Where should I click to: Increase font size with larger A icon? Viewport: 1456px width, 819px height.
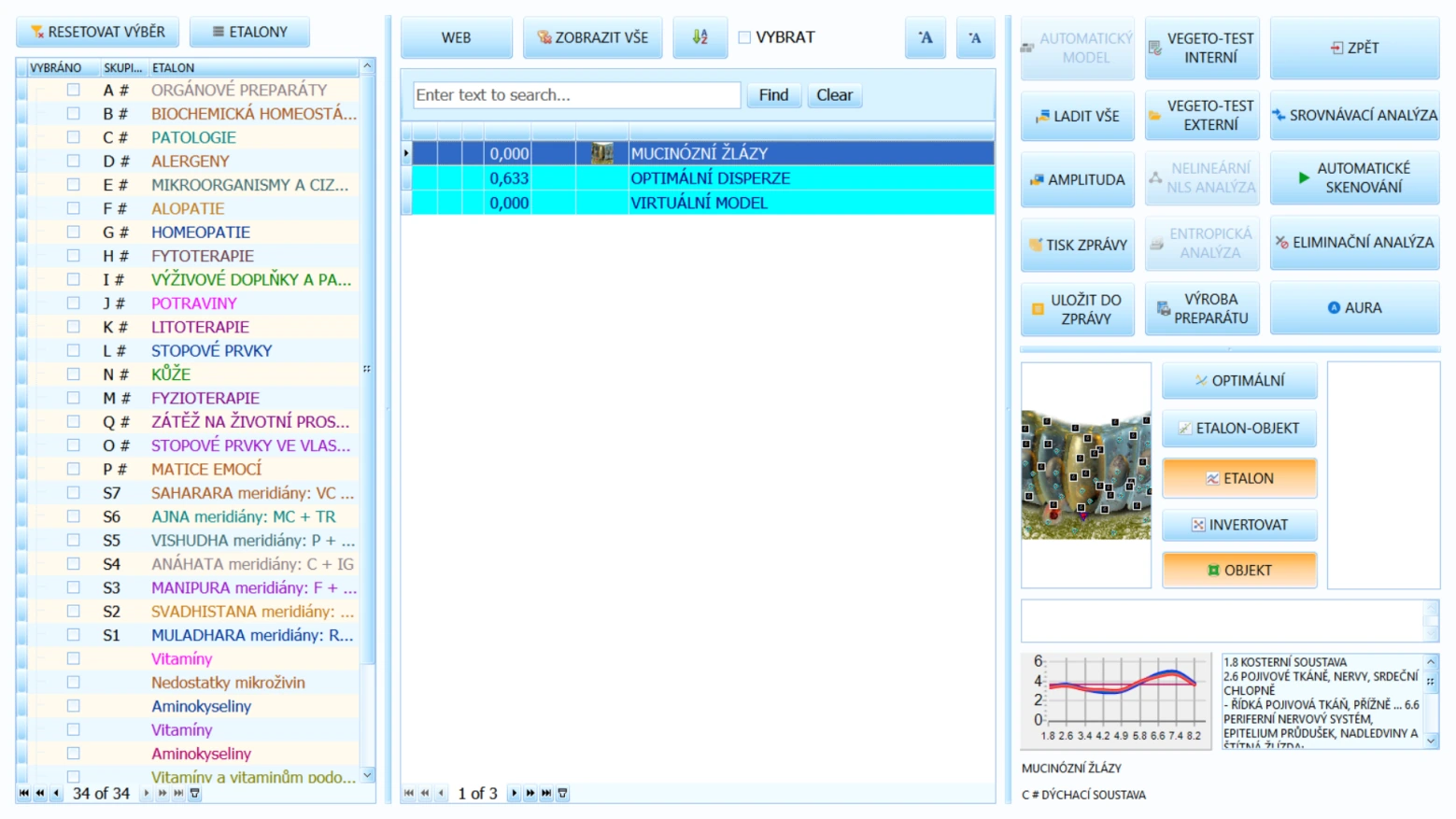(925, 37)
